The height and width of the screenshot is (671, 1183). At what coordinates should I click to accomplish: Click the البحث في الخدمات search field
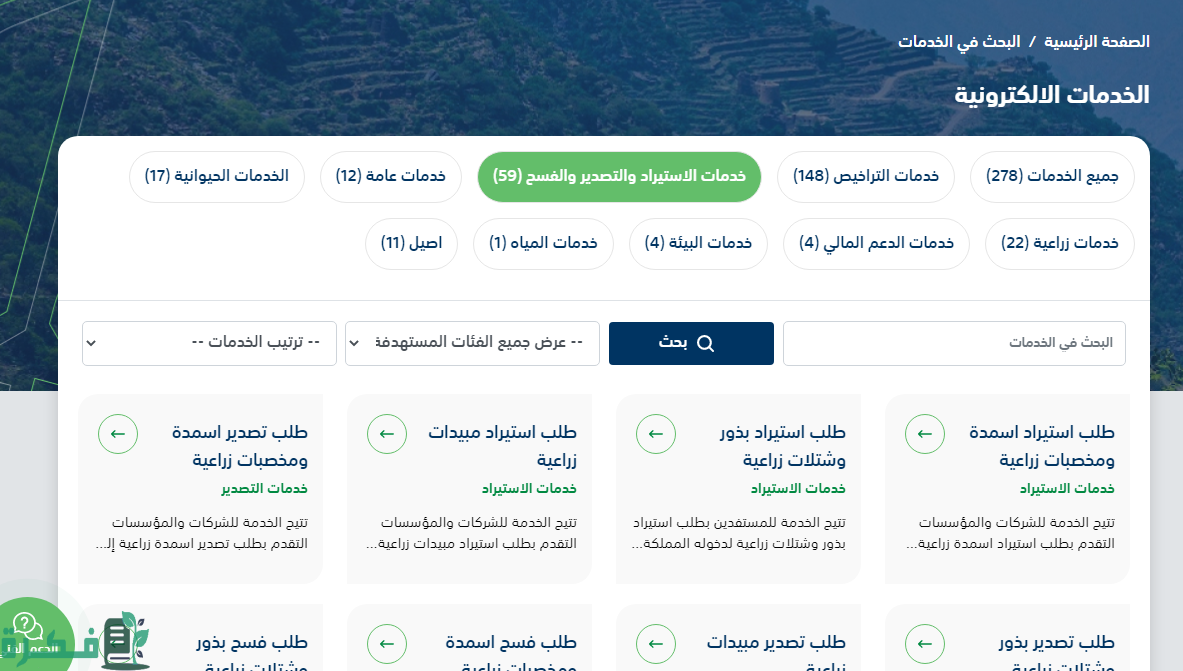pos(953,343)
